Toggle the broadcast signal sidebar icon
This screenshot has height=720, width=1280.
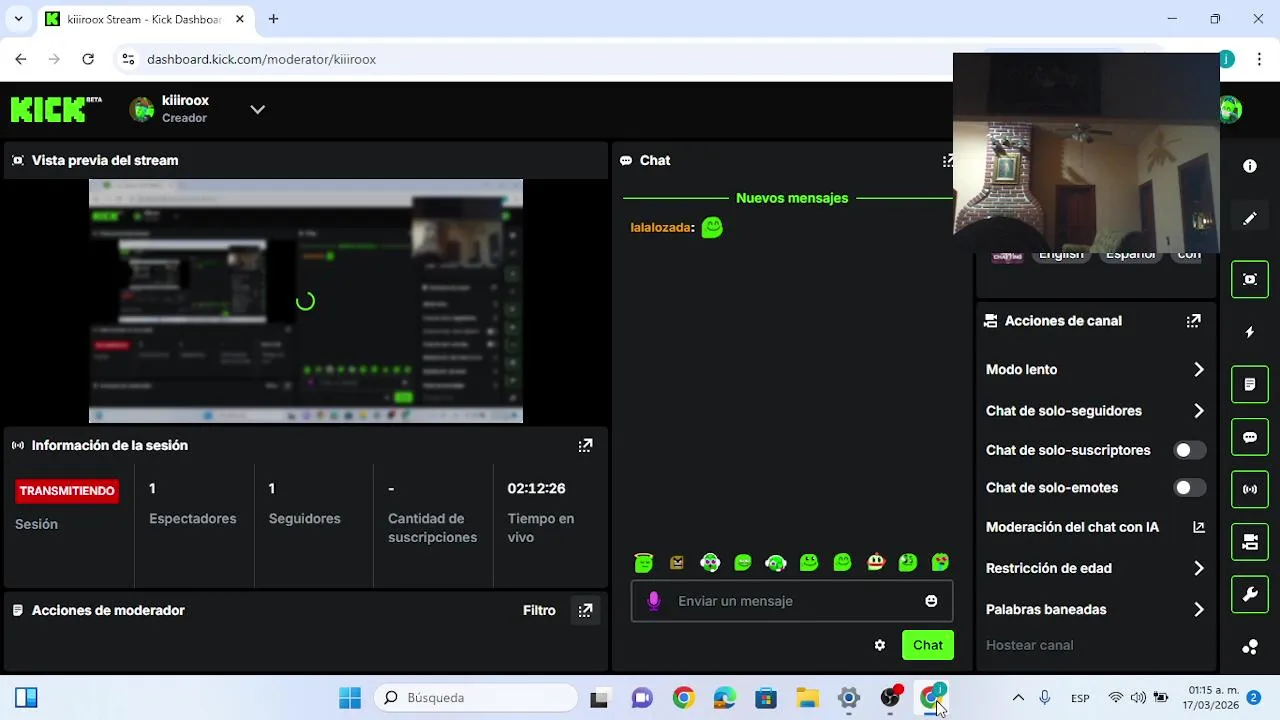coord(1250,489)
